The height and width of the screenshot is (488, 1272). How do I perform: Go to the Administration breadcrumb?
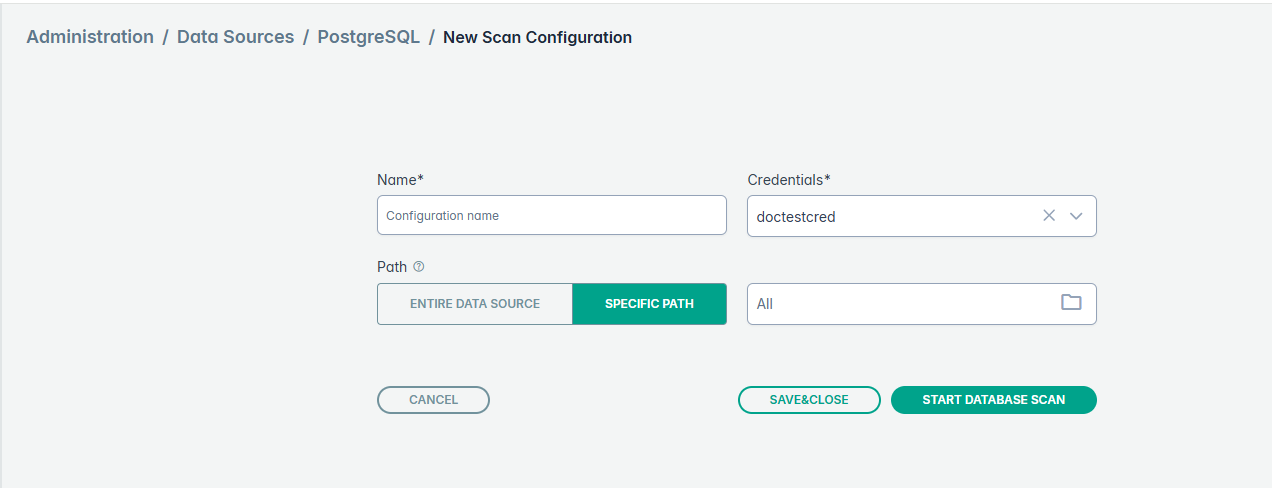(90, 37)
